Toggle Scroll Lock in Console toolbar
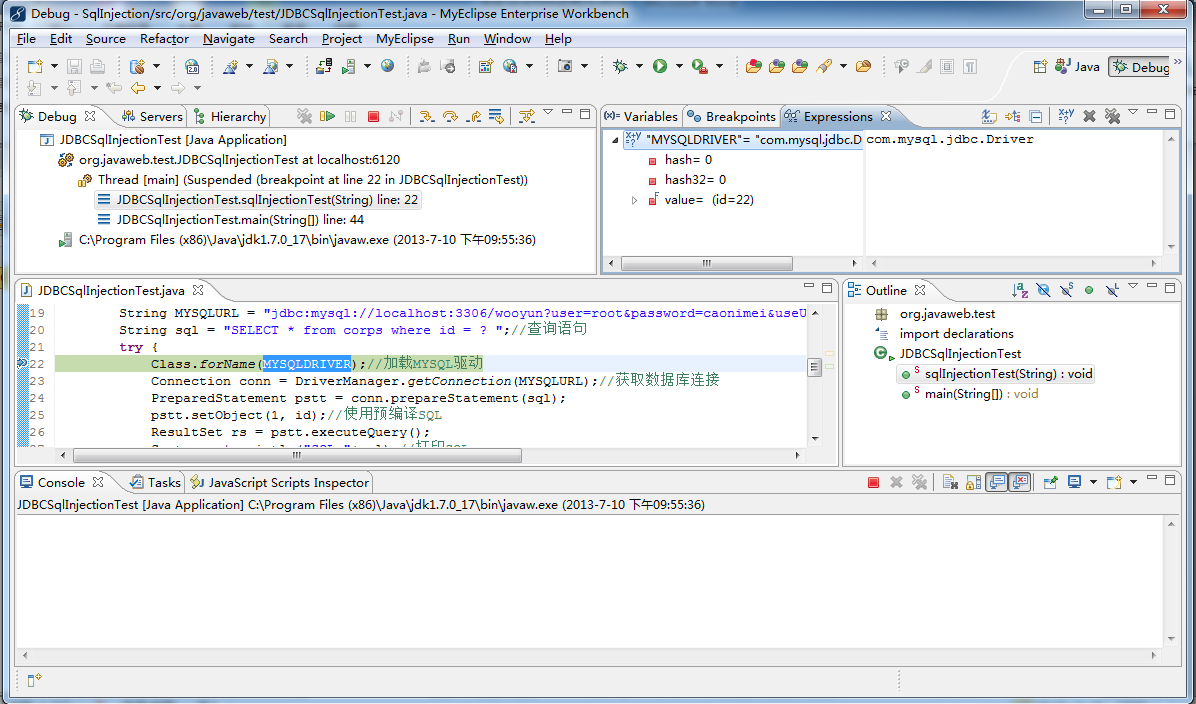The height and width of the screenshot is (704, 1196). pos(973,482)
